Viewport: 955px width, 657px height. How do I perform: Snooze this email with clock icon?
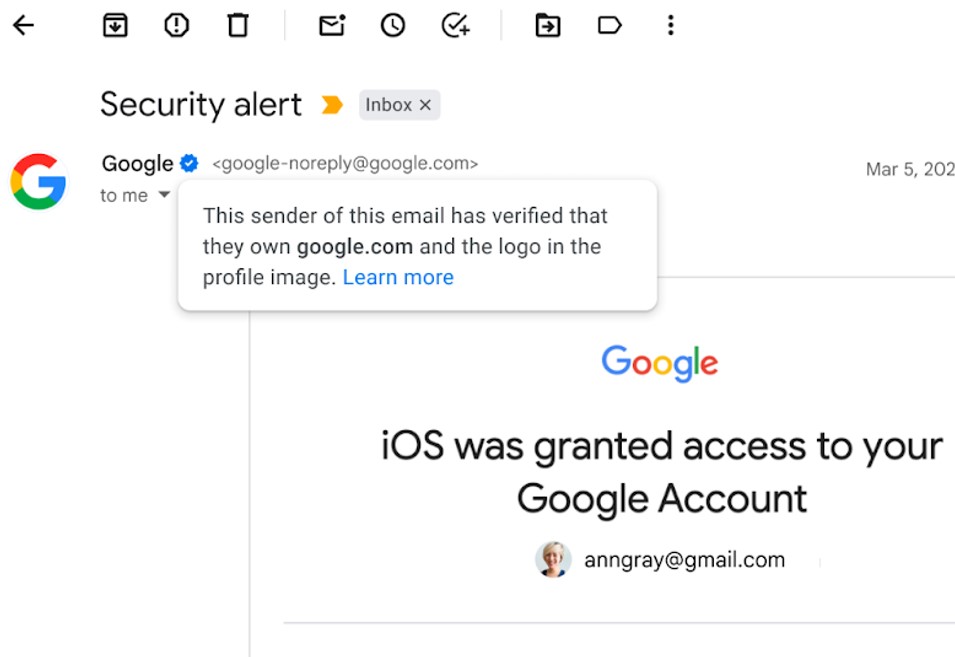click(393, 26)
